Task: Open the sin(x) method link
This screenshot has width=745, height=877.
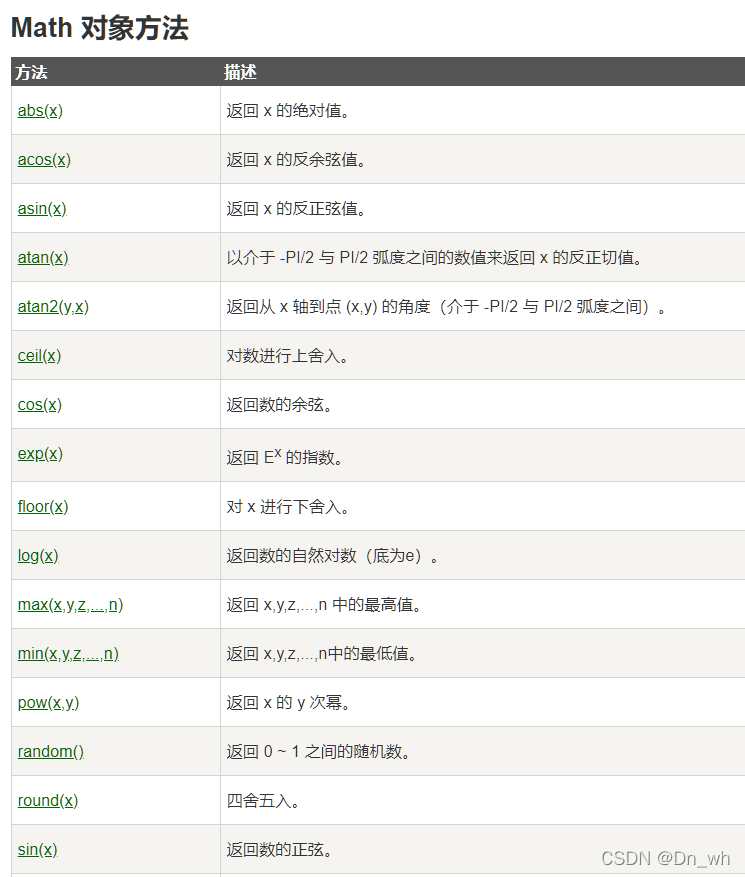Action: 37,850
